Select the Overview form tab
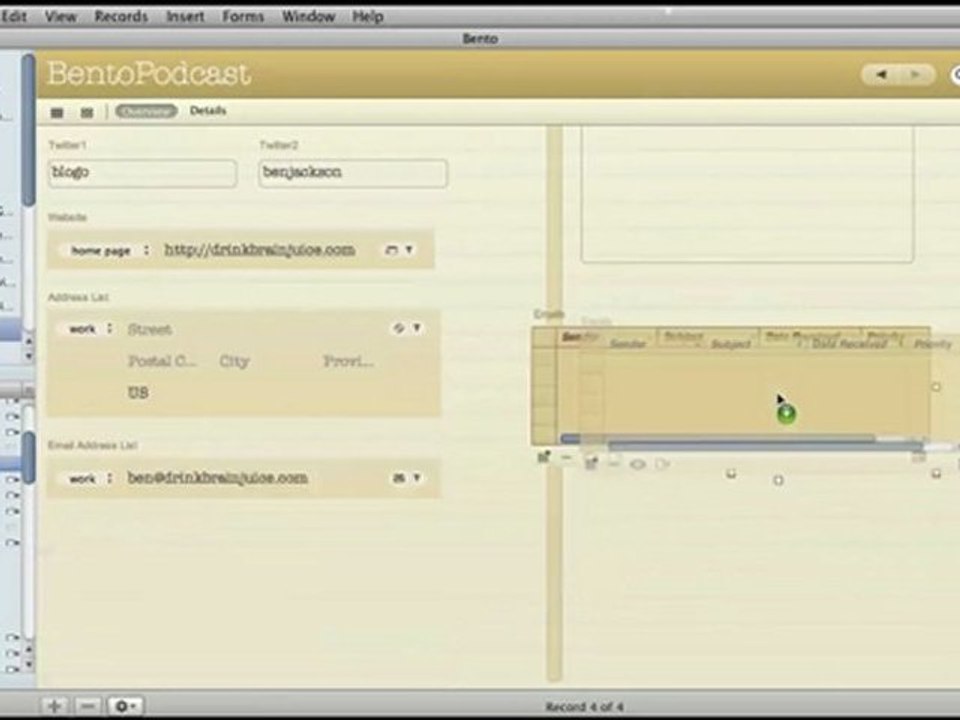 [x=146, y=111]
